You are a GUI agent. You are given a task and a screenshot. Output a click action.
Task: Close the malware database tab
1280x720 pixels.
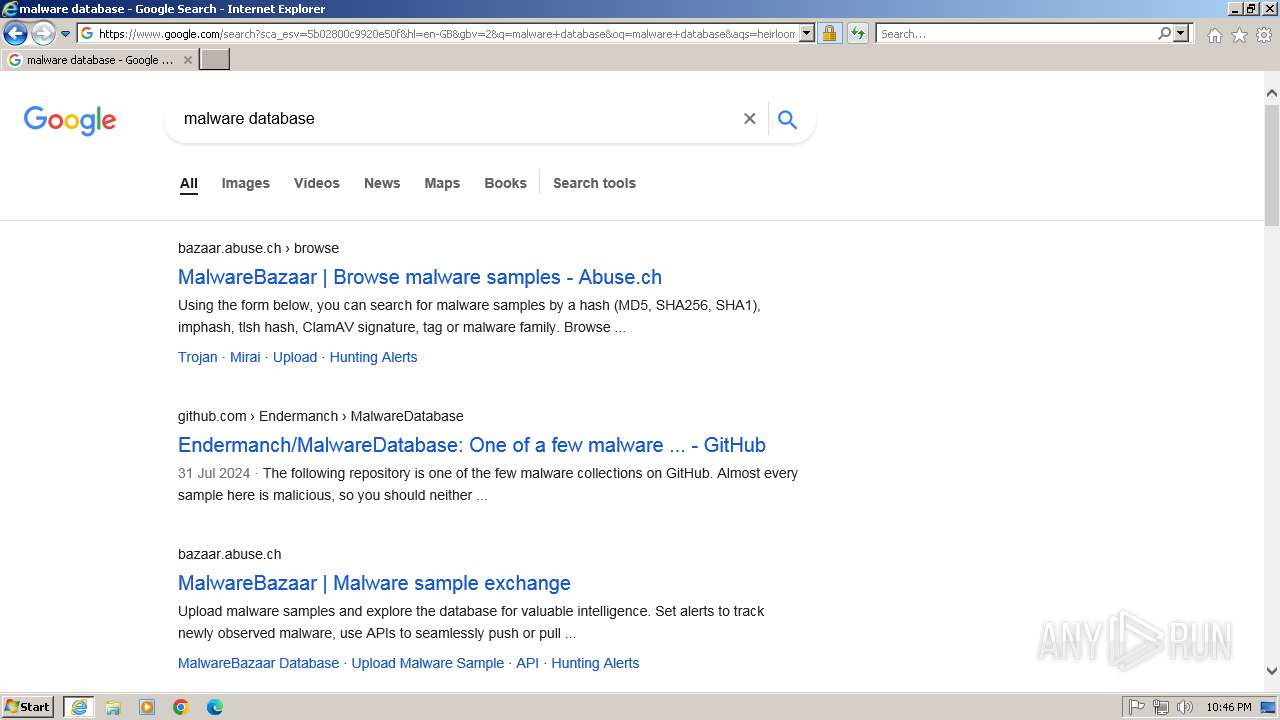point(188,60)
